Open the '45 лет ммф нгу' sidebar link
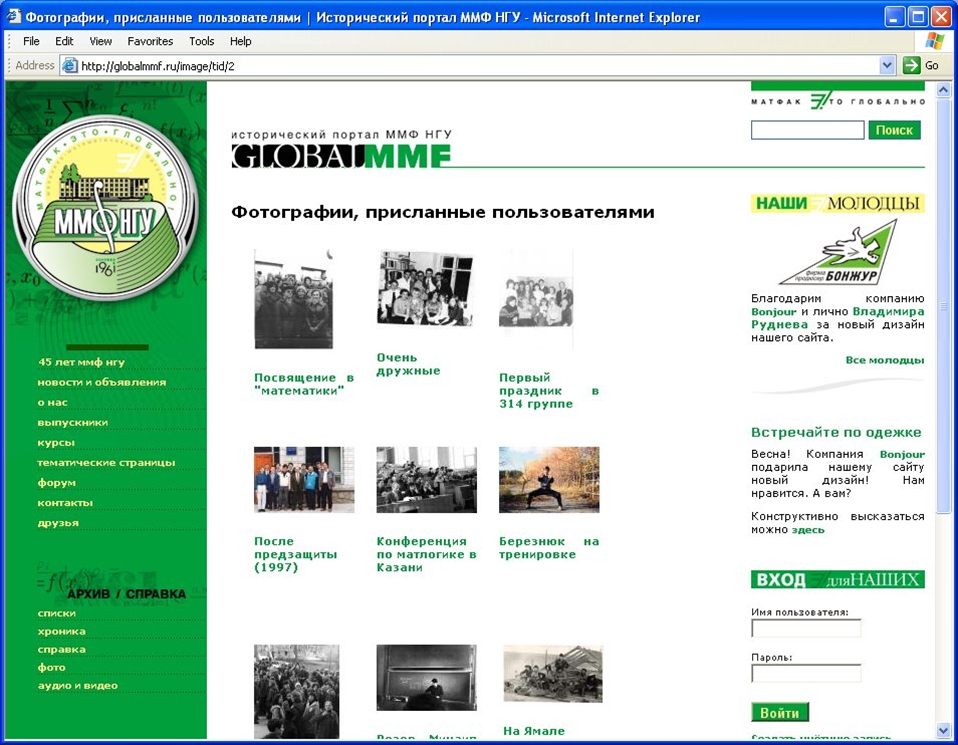The image size is (958, 745). point(81,362)
